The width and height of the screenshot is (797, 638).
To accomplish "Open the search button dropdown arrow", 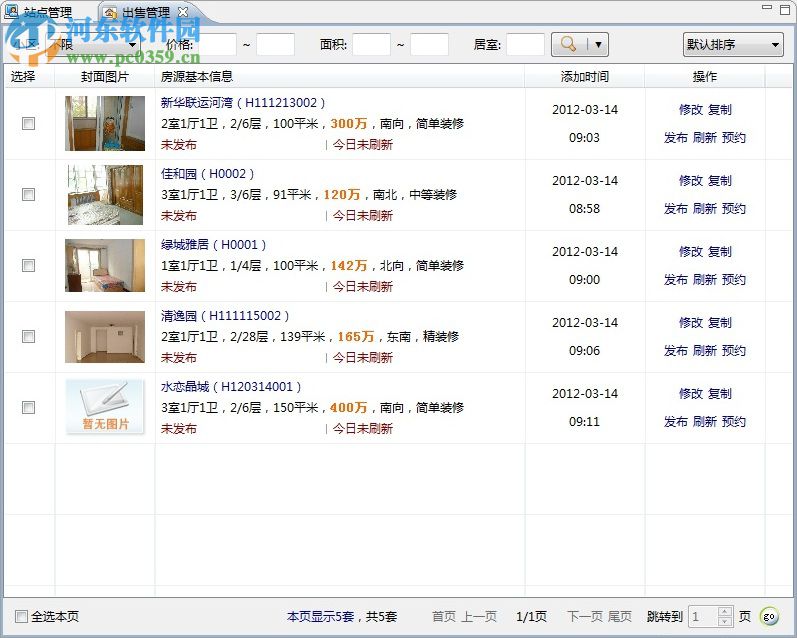I will pos(598,45).
